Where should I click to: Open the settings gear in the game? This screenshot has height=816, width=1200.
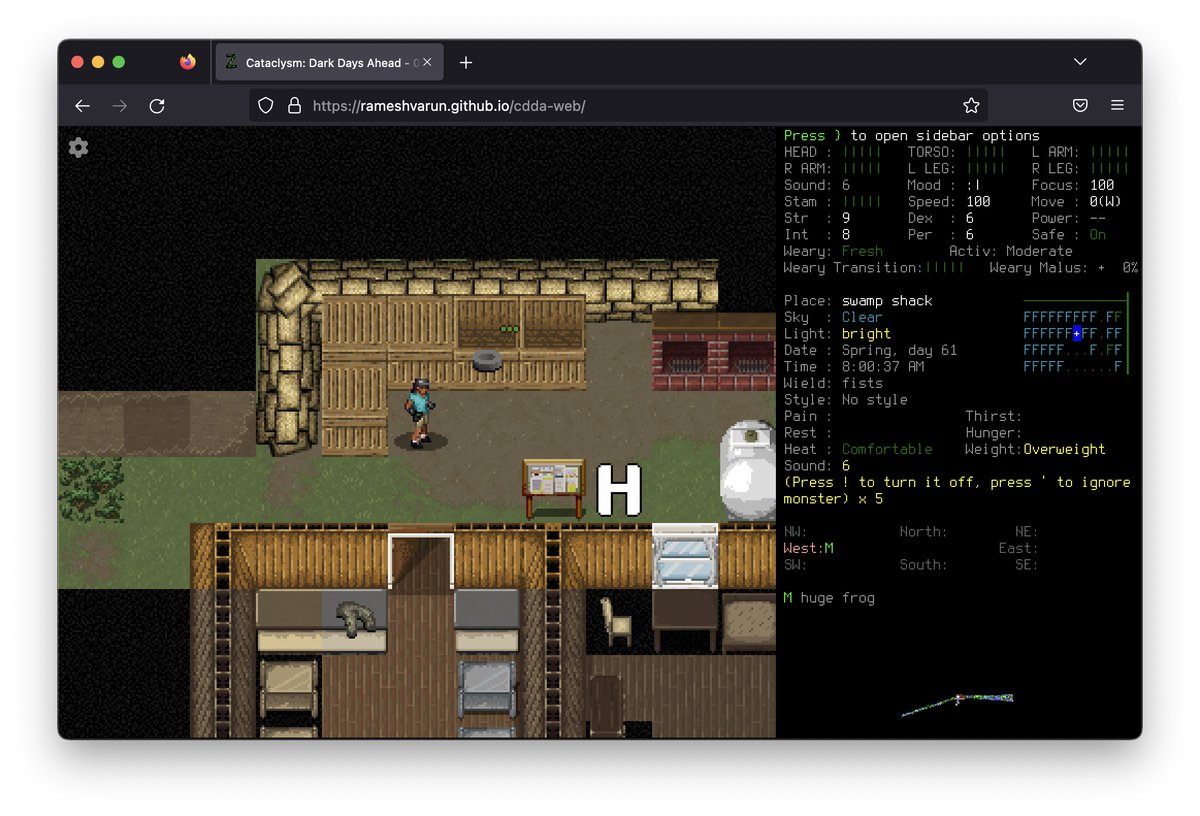click(79, 148)
